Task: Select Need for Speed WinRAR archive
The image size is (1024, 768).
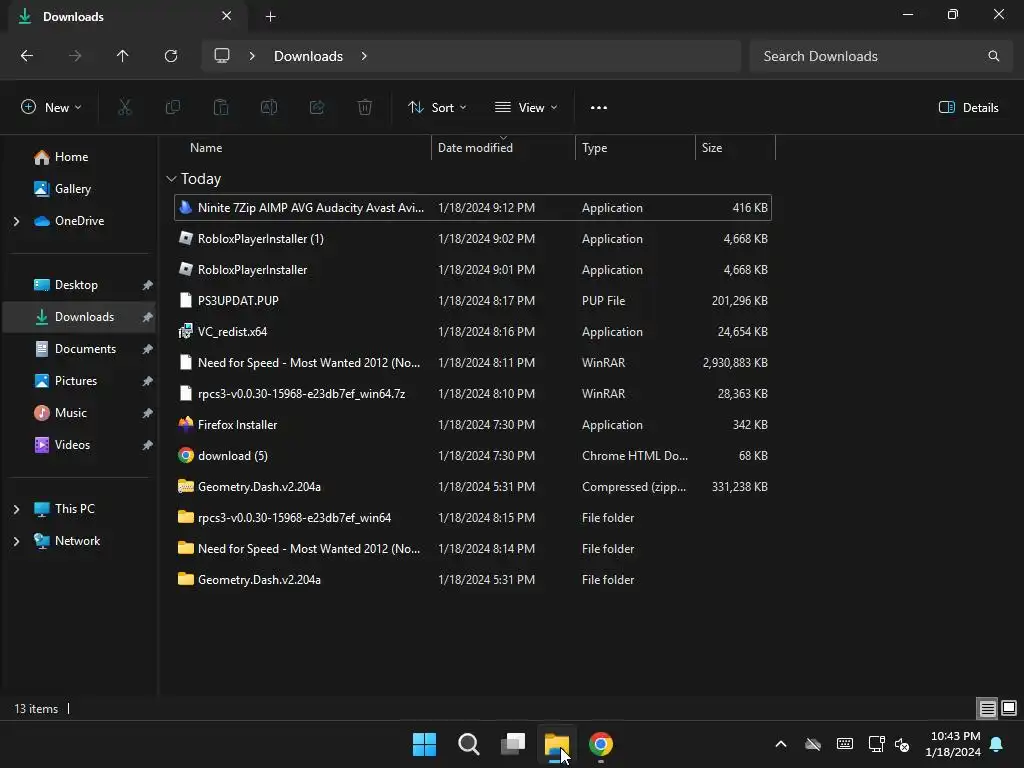Action: point(473,362)
